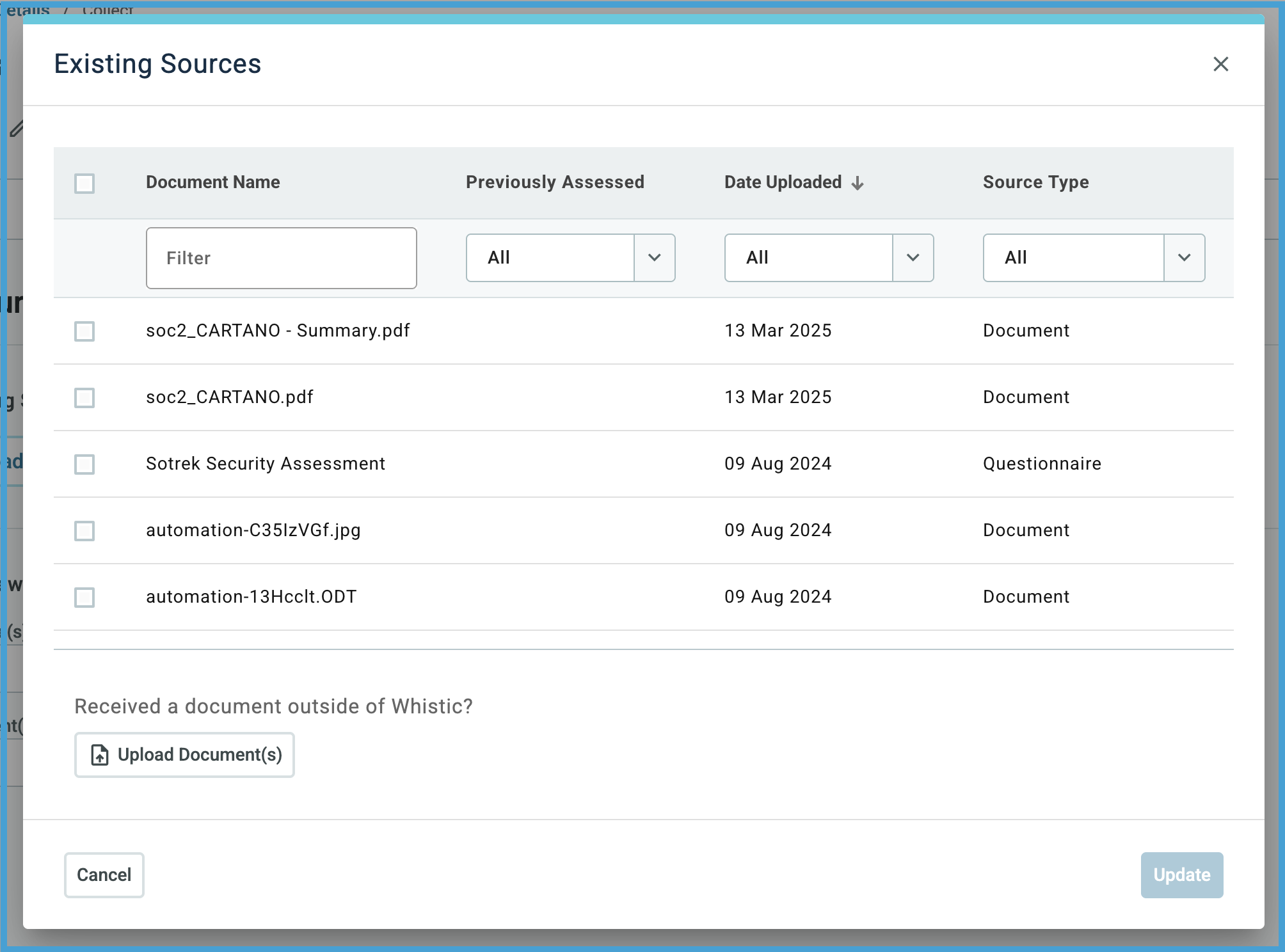Click the sort arrow beside Date Uploaded
The height and width of the screenshot is (952, 1285).
tap(858, 183)
